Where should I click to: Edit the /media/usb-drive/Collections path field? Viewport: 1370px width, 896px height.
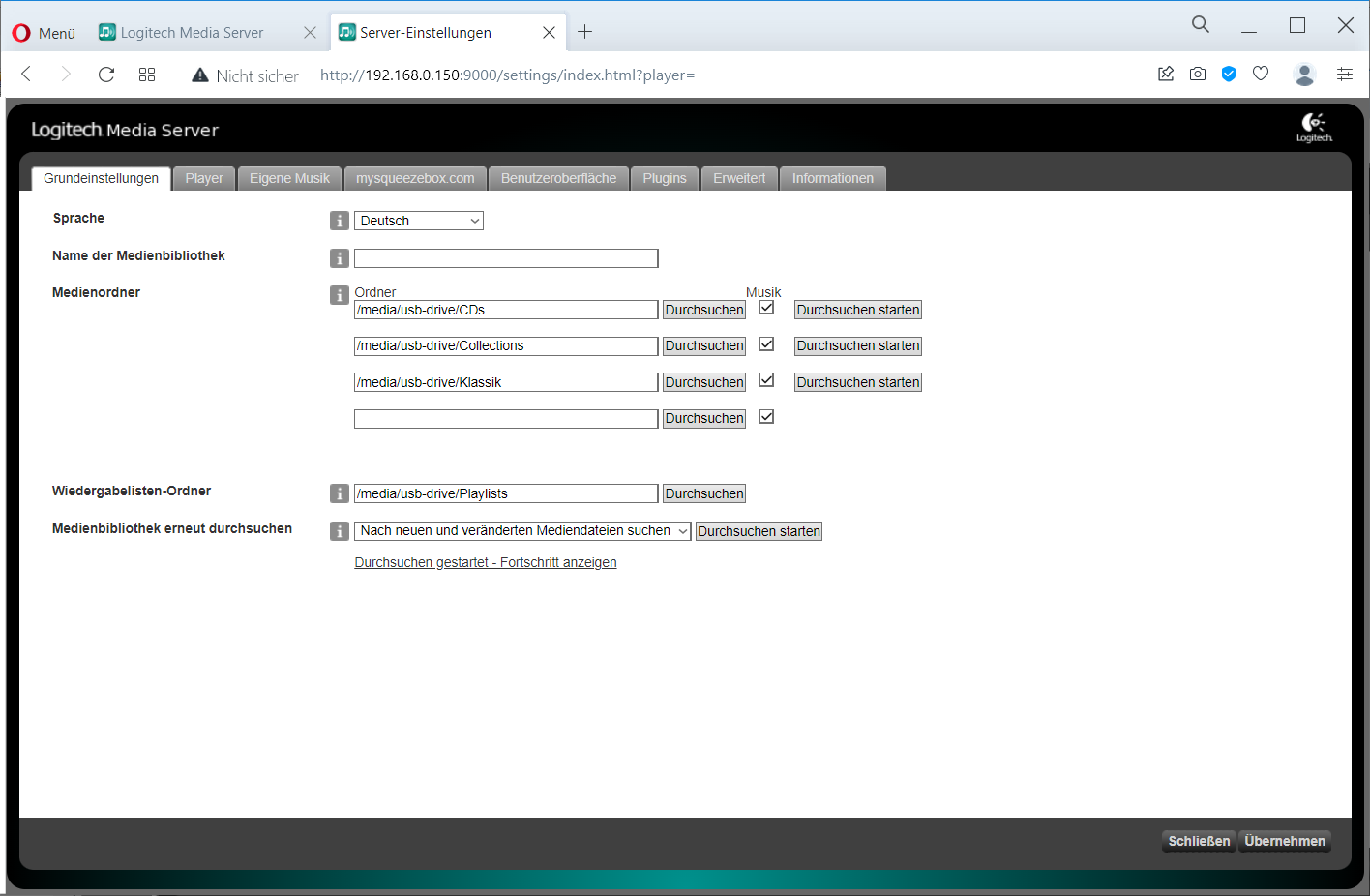tap(506, 346)
